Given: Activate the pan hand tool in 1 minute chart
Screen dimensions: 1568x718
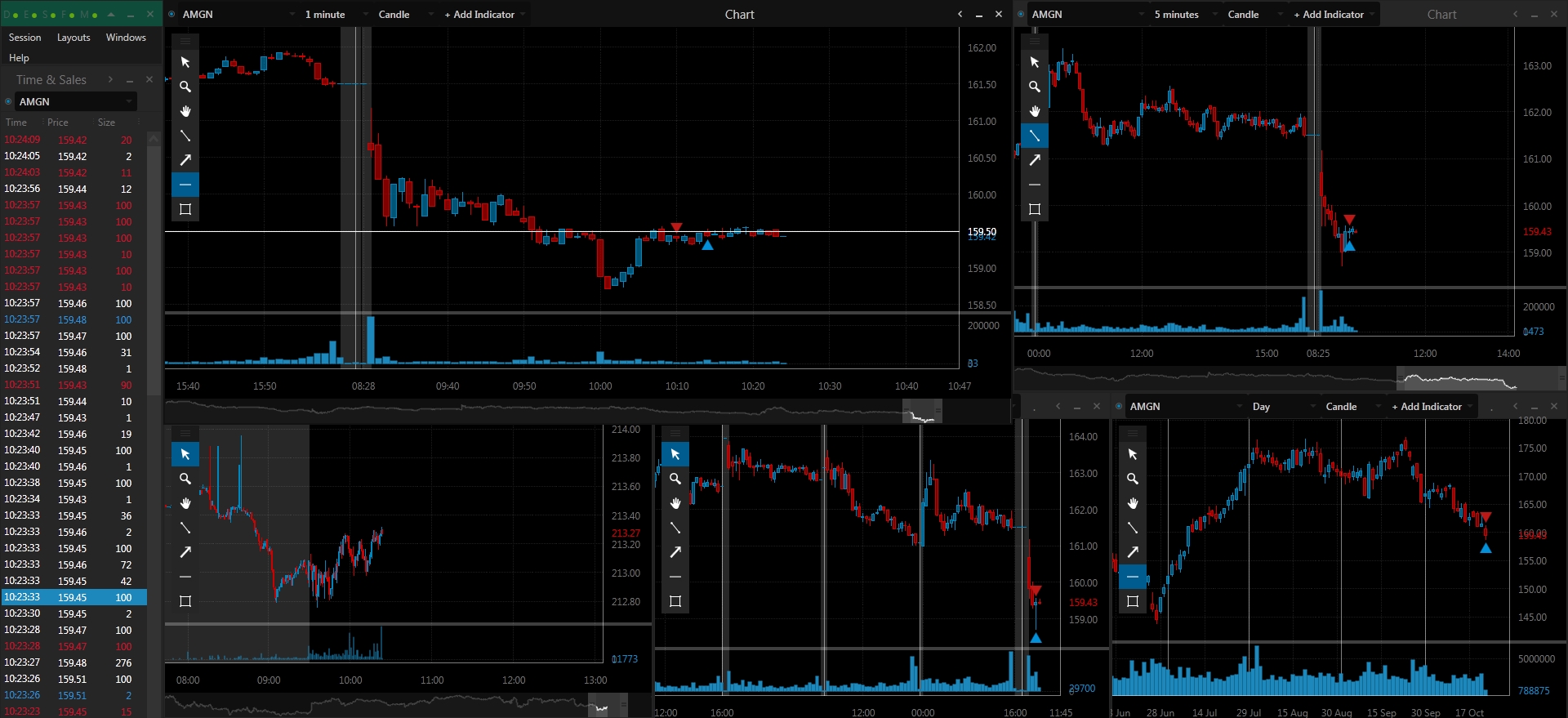Looking at the screenshot, I should point(185,111).
